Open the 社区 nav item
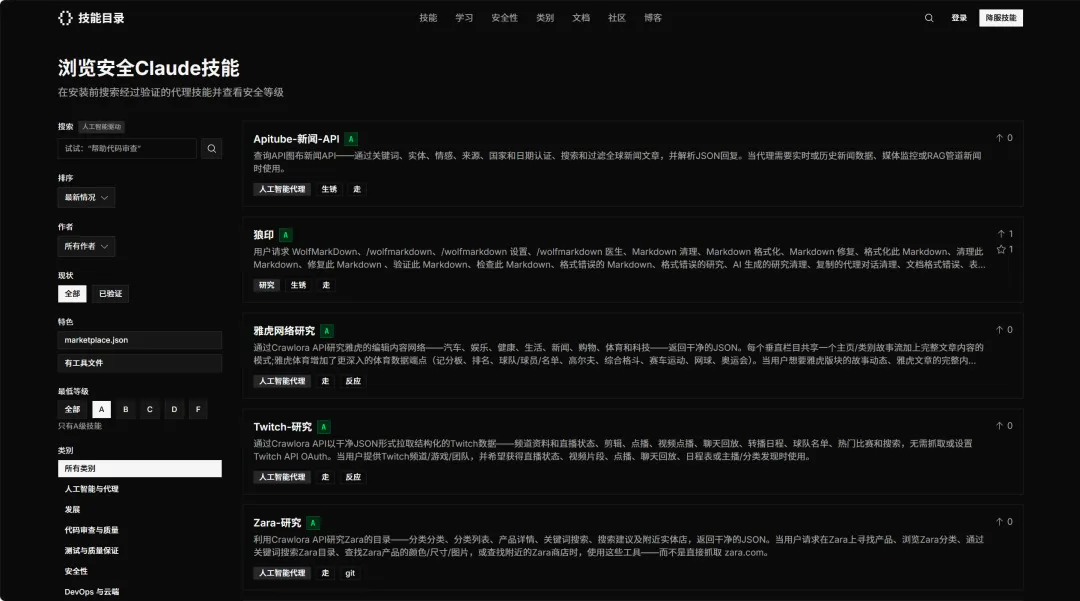The width and height of the screenshot is (1080, 601). [x=616, y=18]
